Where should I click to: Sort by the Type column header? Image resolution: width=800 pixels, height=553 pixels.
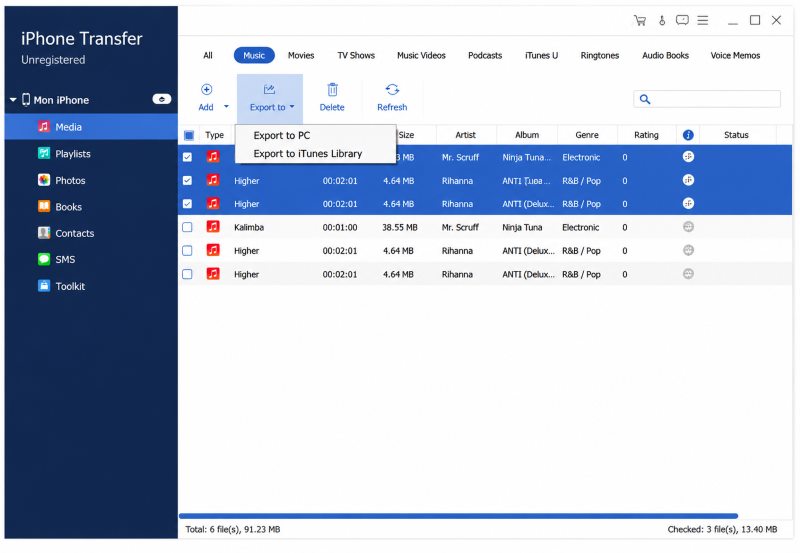click(214, 135)
